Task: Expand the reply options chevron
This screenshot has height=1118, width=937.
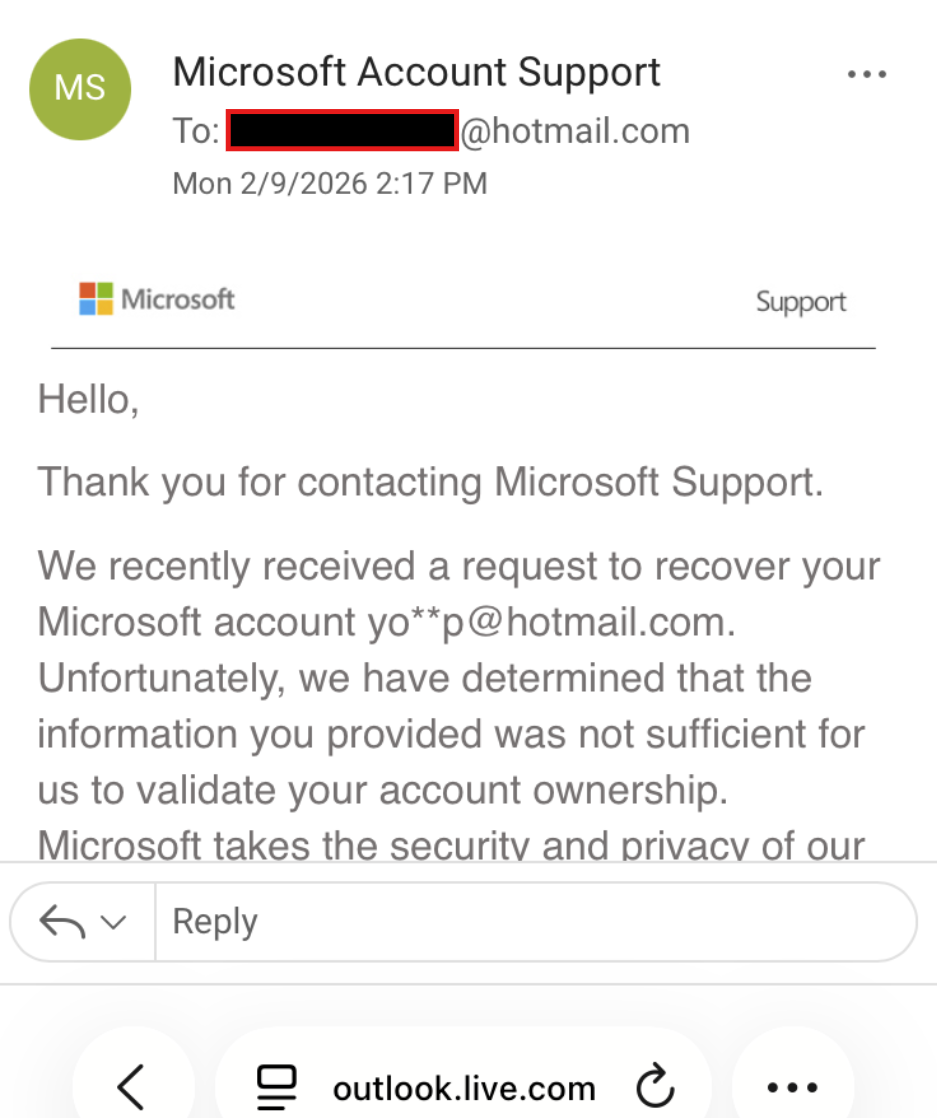Action: (x=114, y=921)
